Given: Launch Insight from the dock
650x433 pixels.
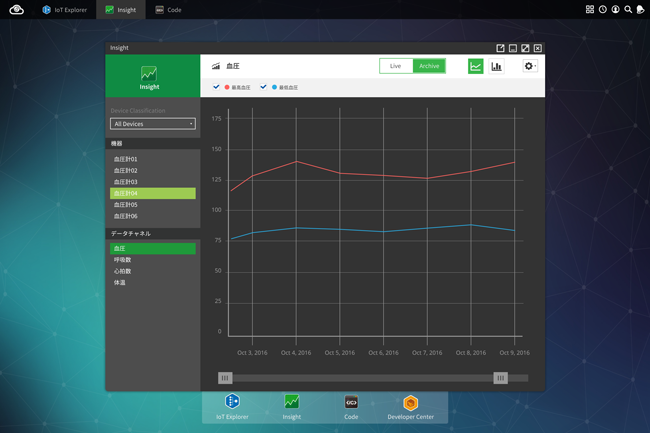Looking at the screenshot, I should pos(291,407).
